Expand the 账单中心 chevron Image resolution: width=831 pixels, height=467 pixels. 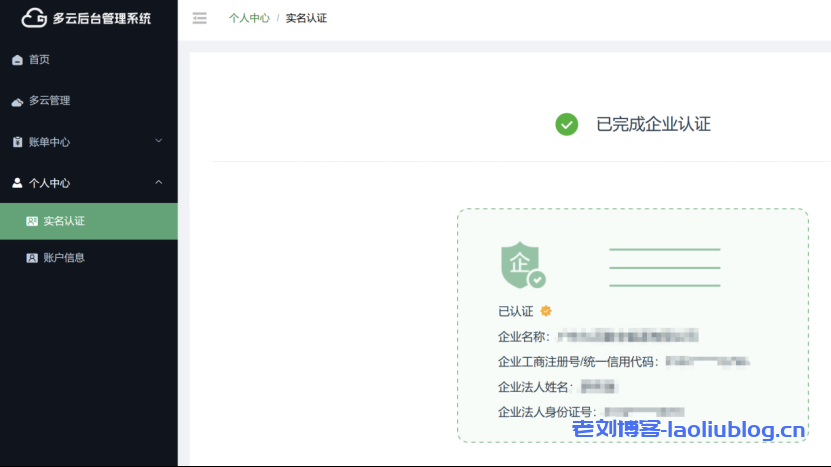[158, 140]
